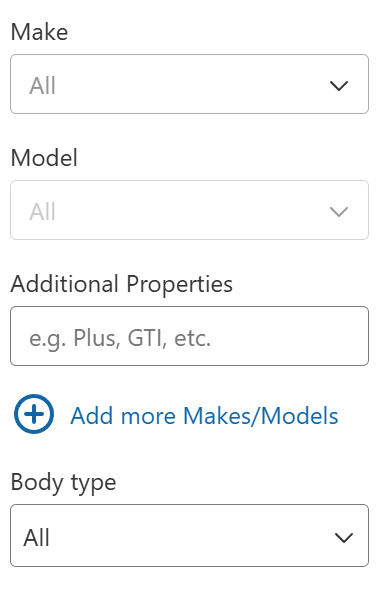The image size is (387, 599).
Task: Click the circled plus icon
Action: coord(34,414)
